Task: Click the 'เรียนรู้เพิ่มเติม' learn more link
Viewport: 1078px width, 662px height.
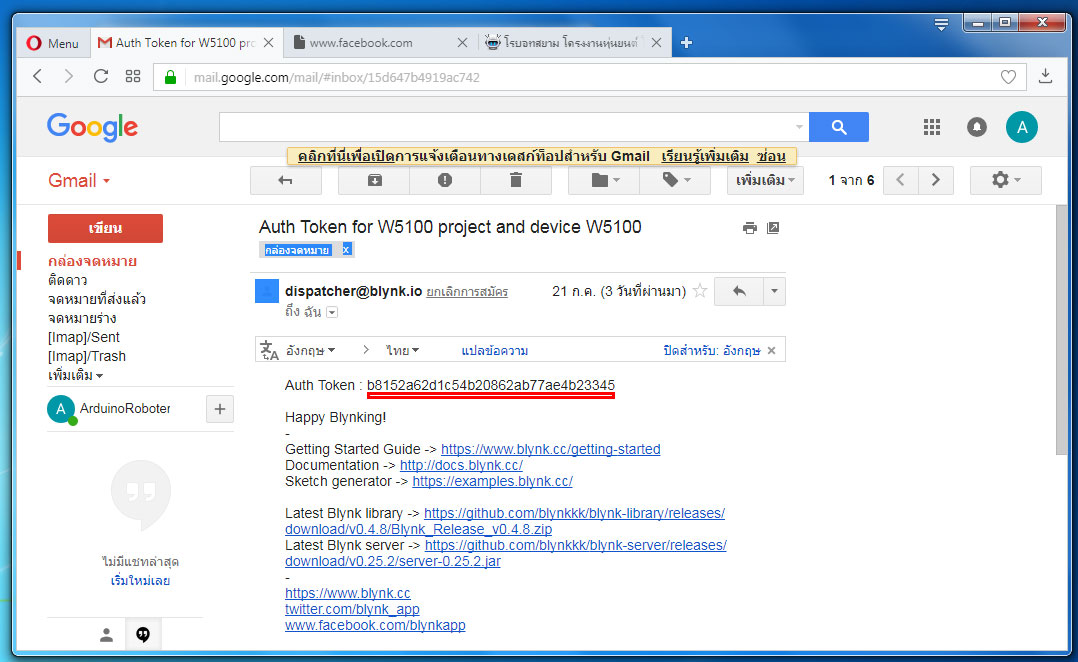Action: (x=705, y=156)
